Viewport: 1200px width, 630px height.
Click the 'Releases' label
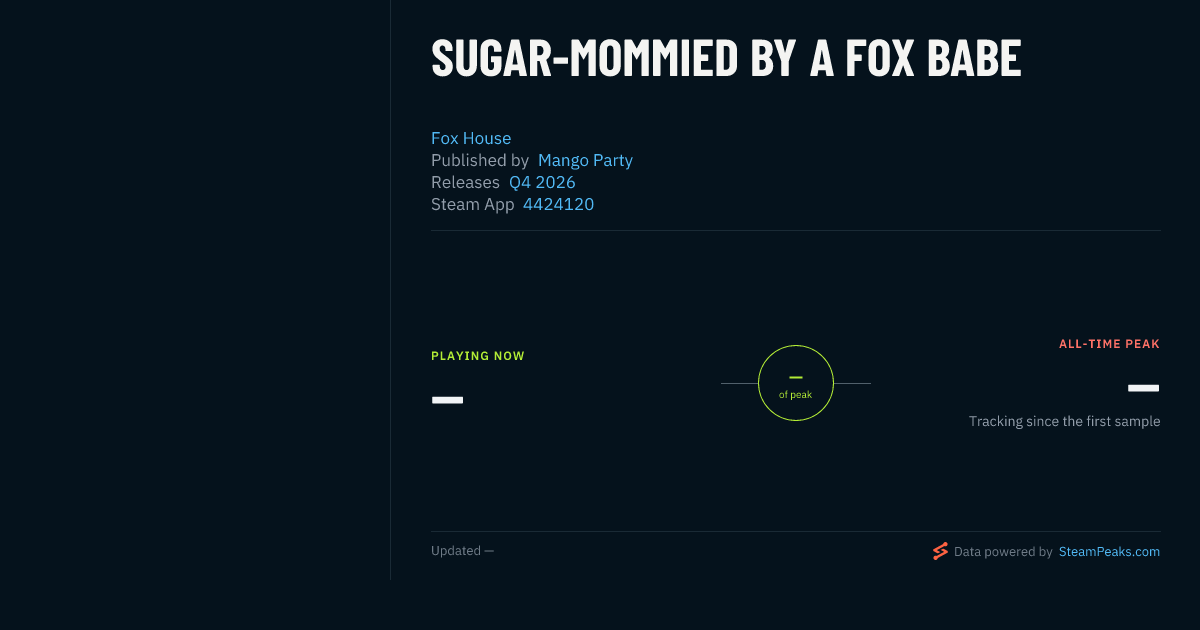pos(465,182)
